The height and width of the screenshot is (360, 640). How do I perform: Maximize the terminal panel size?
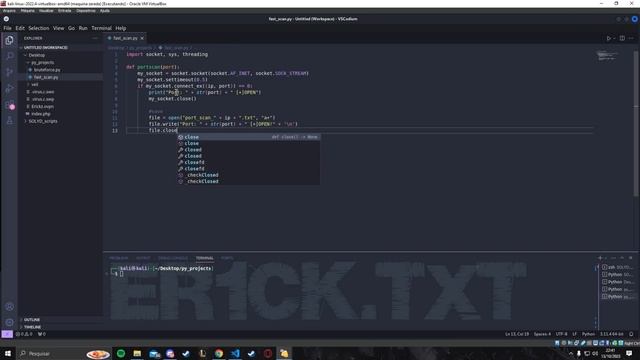coord(622,258)
